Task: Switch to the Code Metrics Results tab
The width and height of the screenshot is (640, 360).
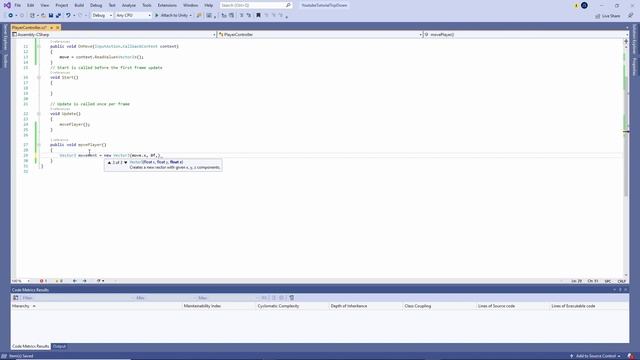Action: coord(31,347)
